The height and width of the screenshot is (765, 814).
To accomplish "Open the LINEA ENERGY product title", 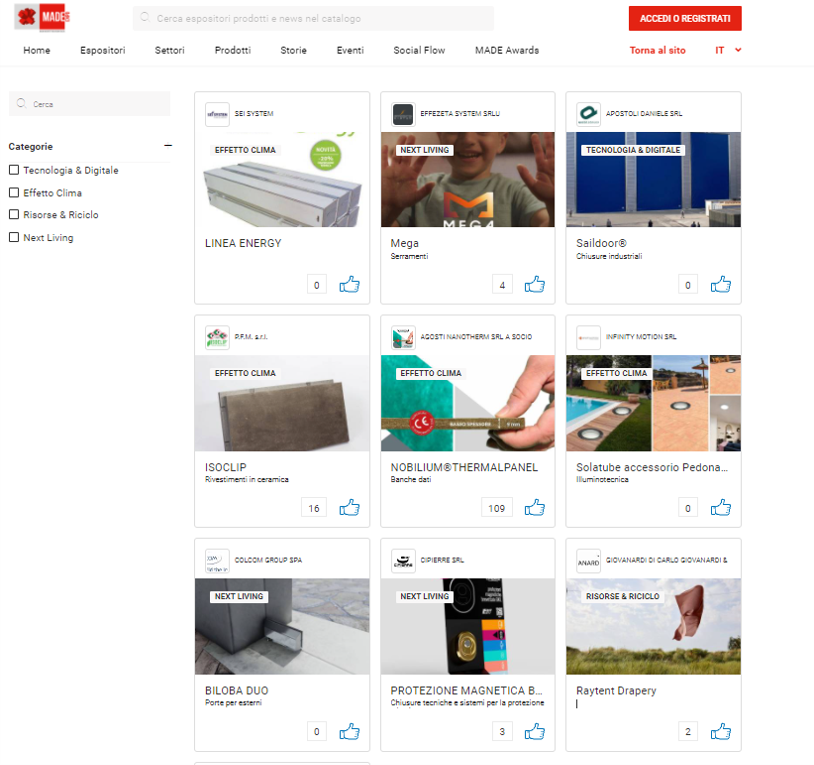I will [243, 243].
